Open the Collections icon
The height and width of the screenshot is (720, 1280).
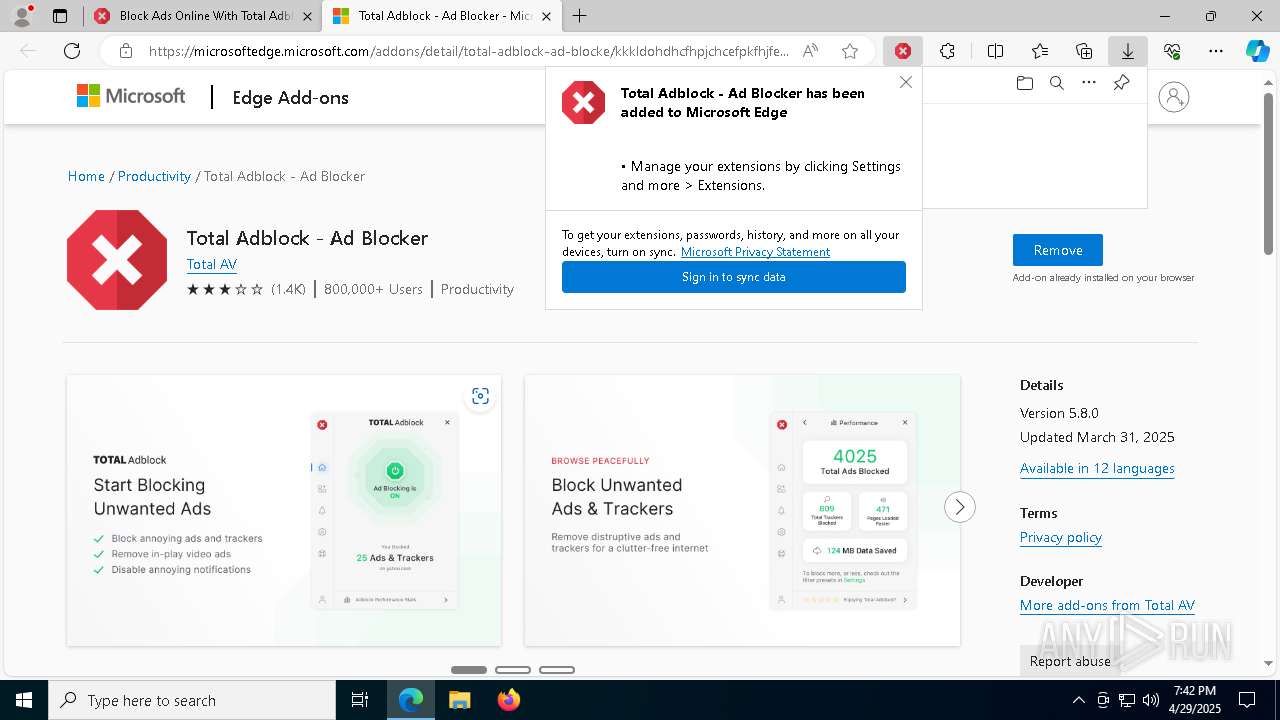pyautogui.click(x=1084, y=51)
